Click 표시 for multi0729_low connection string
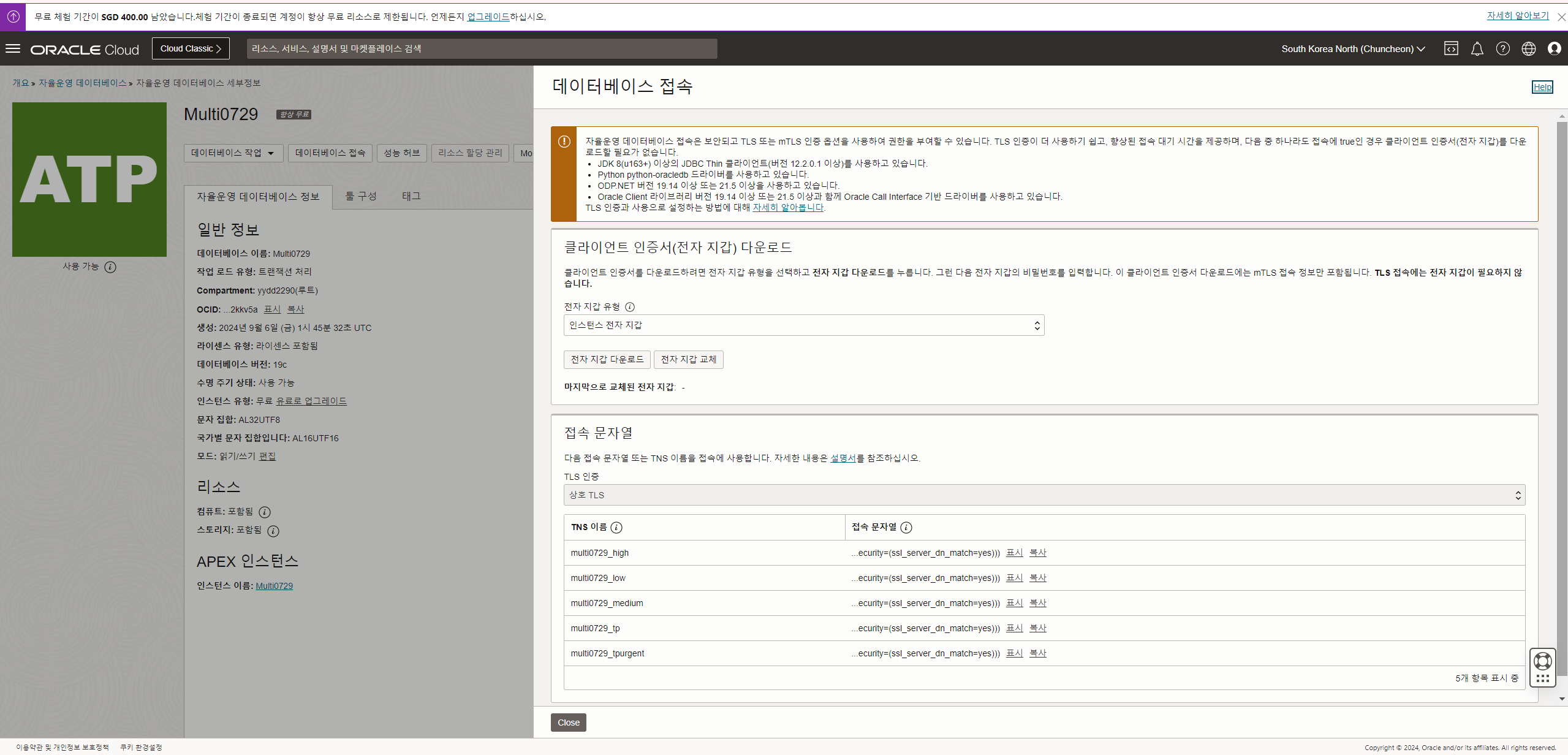This screenshot has height=755, width=1568. click(1015, 578)
